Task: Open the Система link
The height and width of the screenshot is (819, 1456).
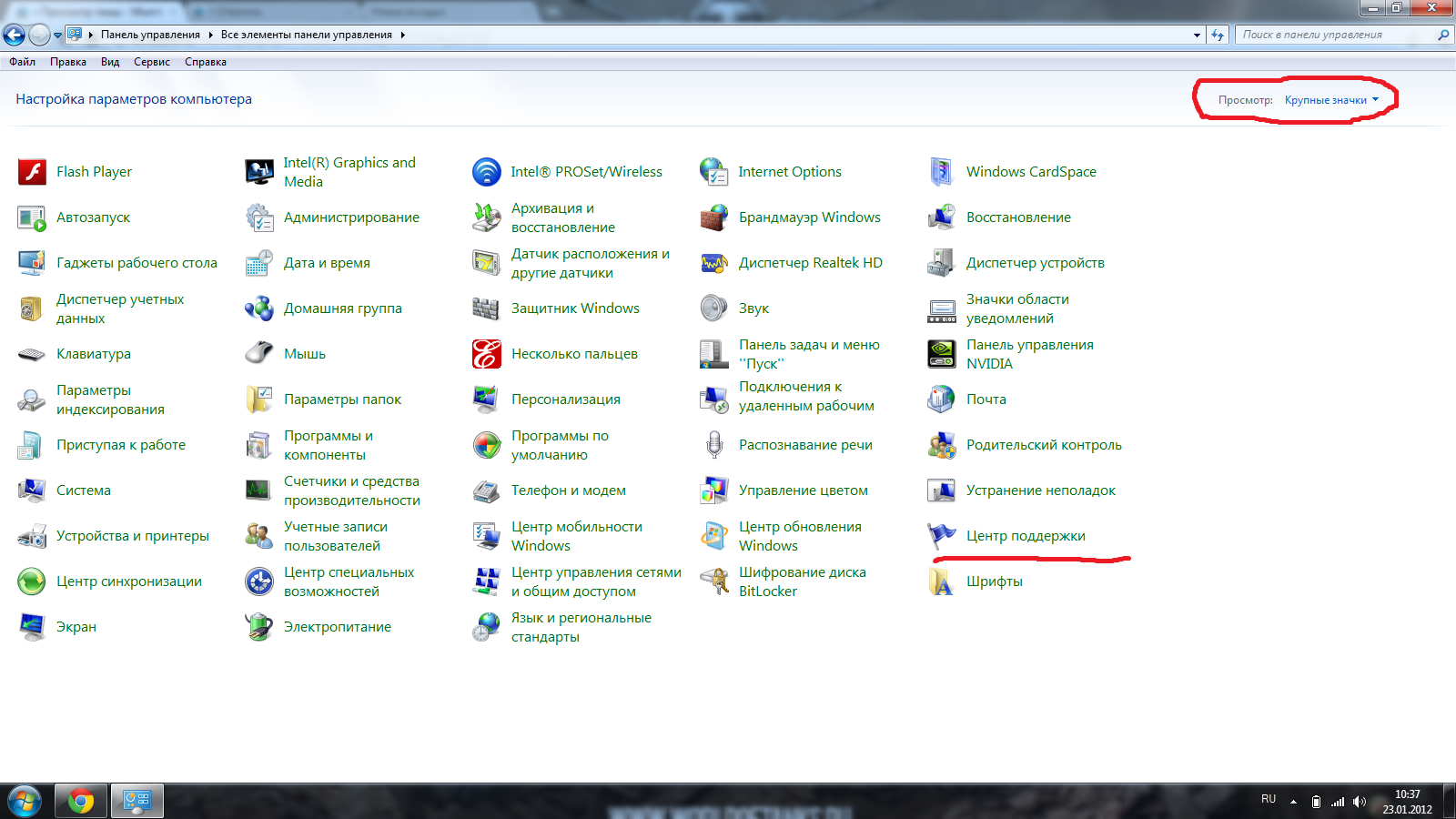Action: click(x=84, y=490)
